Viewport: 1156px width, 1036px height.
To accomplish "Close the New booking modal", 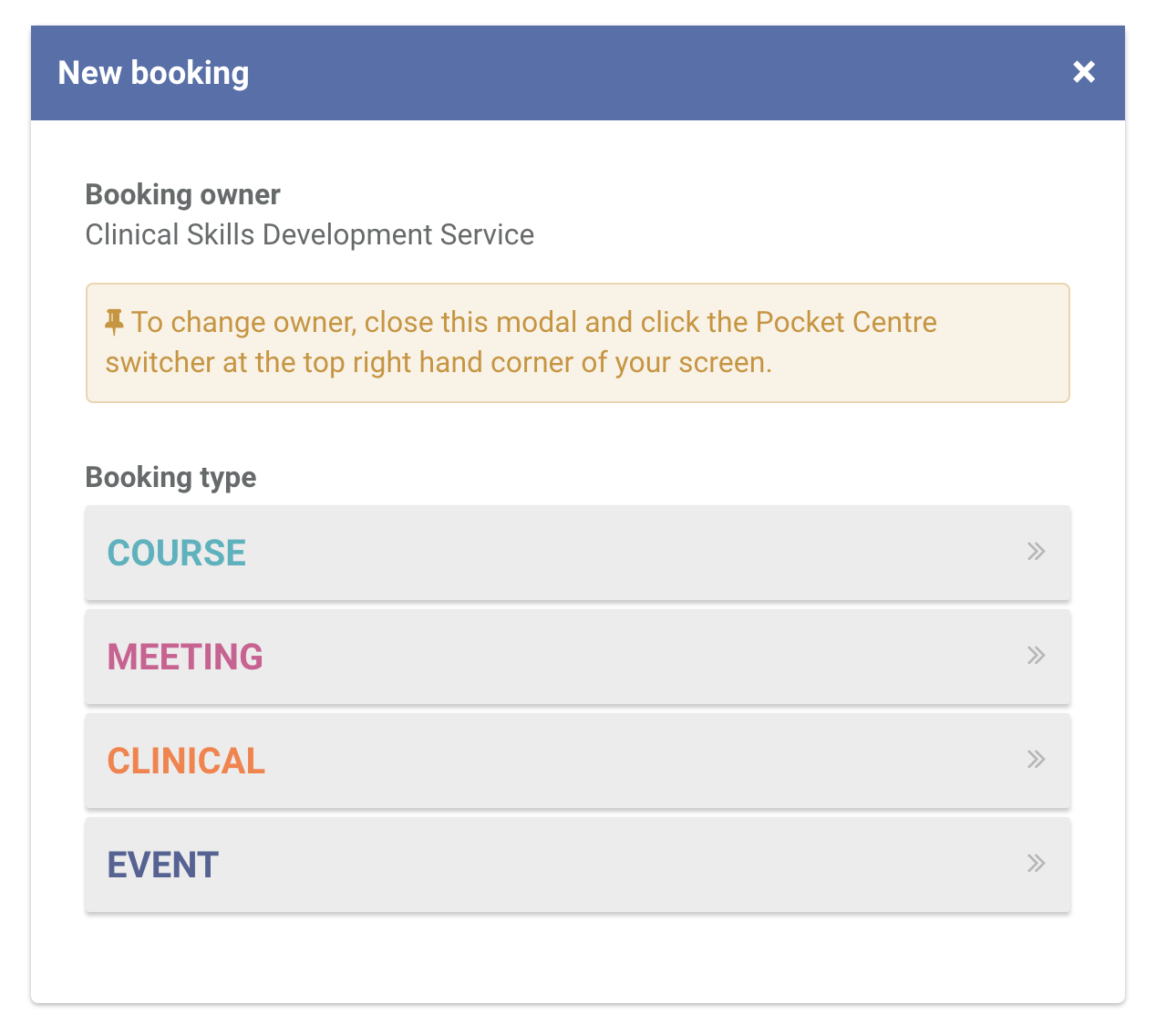I will [x=1083, y=72].
